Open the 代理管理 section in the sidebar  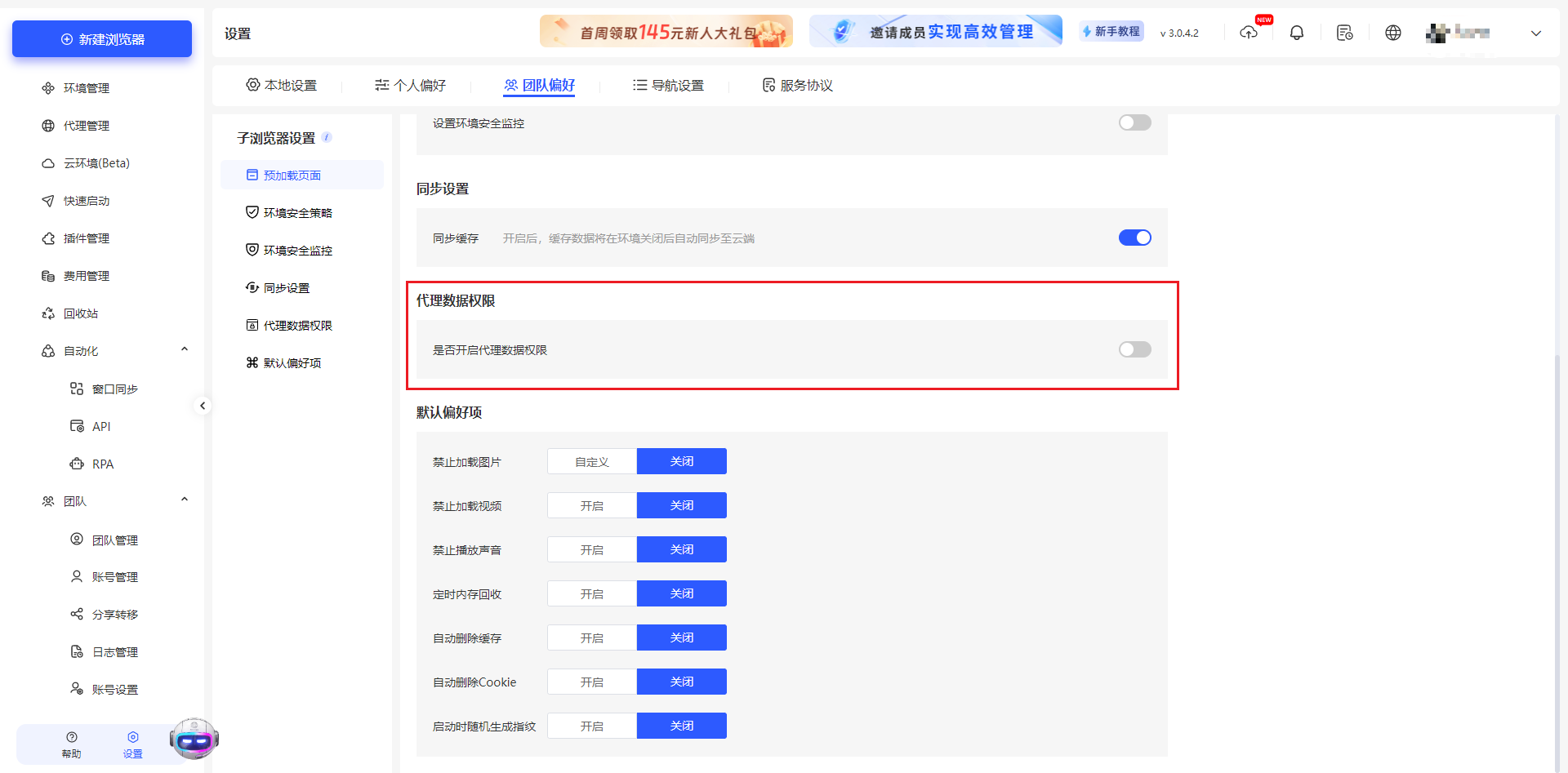pos(86,125)
